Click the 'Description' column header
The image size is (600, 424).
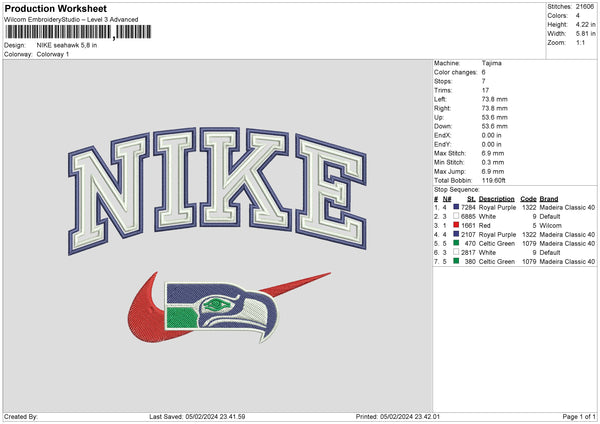pyautogui.click(x=496, y=199)
